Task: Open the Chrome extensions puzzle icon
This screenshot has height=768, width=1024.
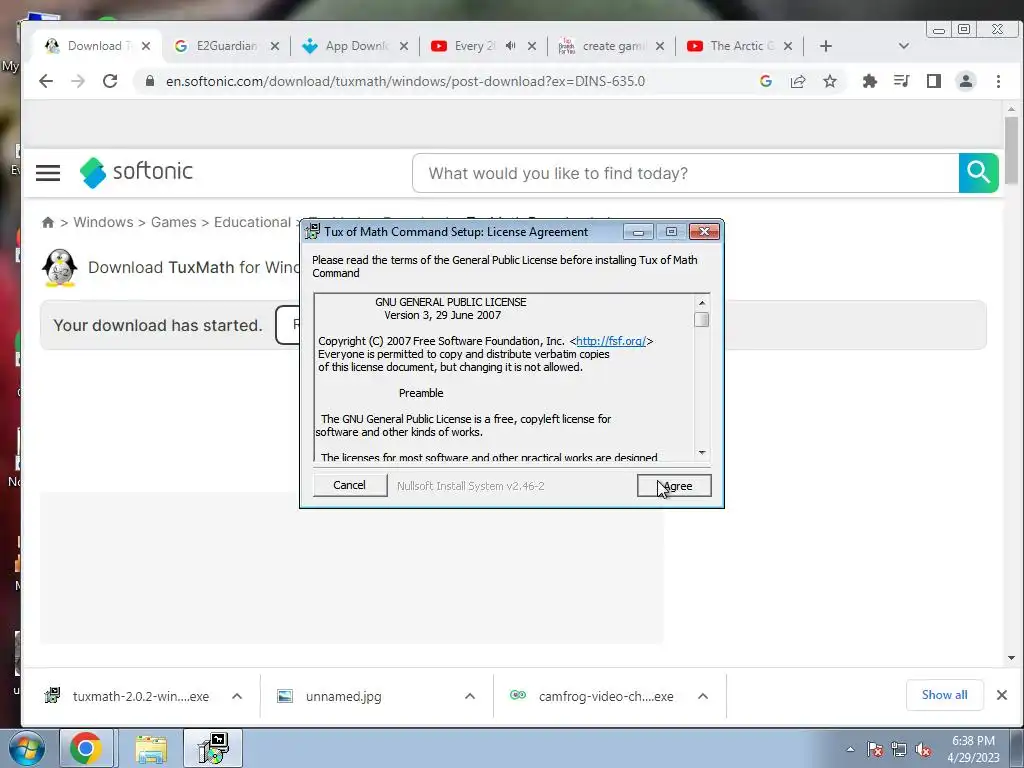Action: pyautogui.click(x=869, y=81)
